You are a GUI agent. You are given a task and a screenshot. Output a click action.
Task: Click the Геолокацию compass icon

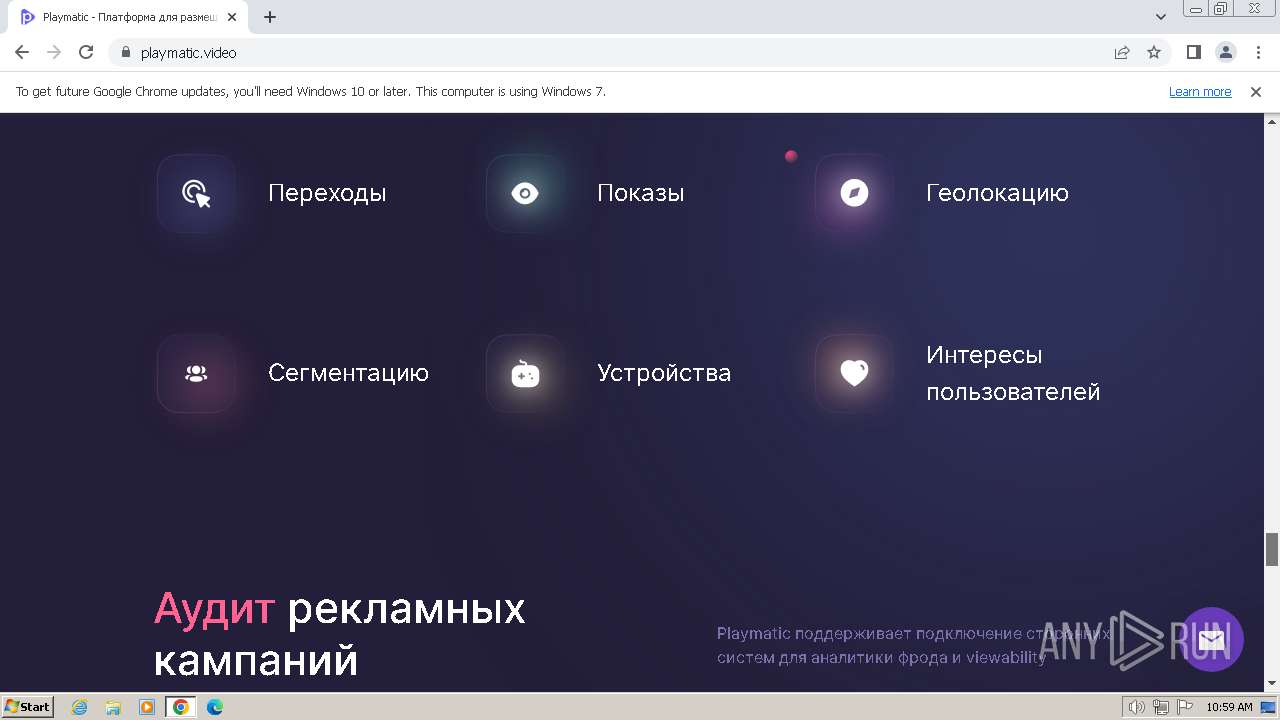coord(854,193)
